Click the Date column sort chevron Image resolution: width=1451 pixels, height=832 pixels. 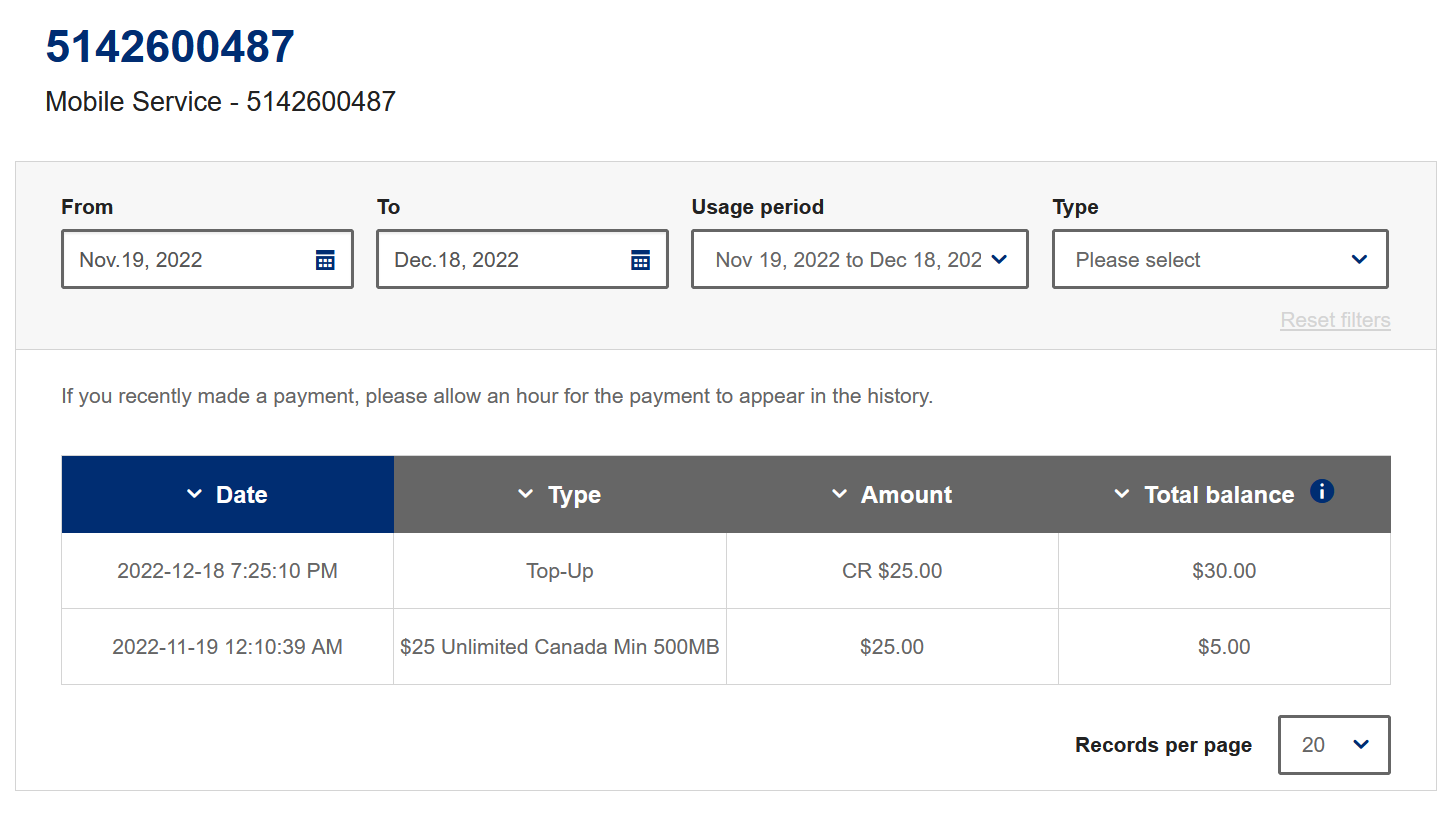pos(194,495)
